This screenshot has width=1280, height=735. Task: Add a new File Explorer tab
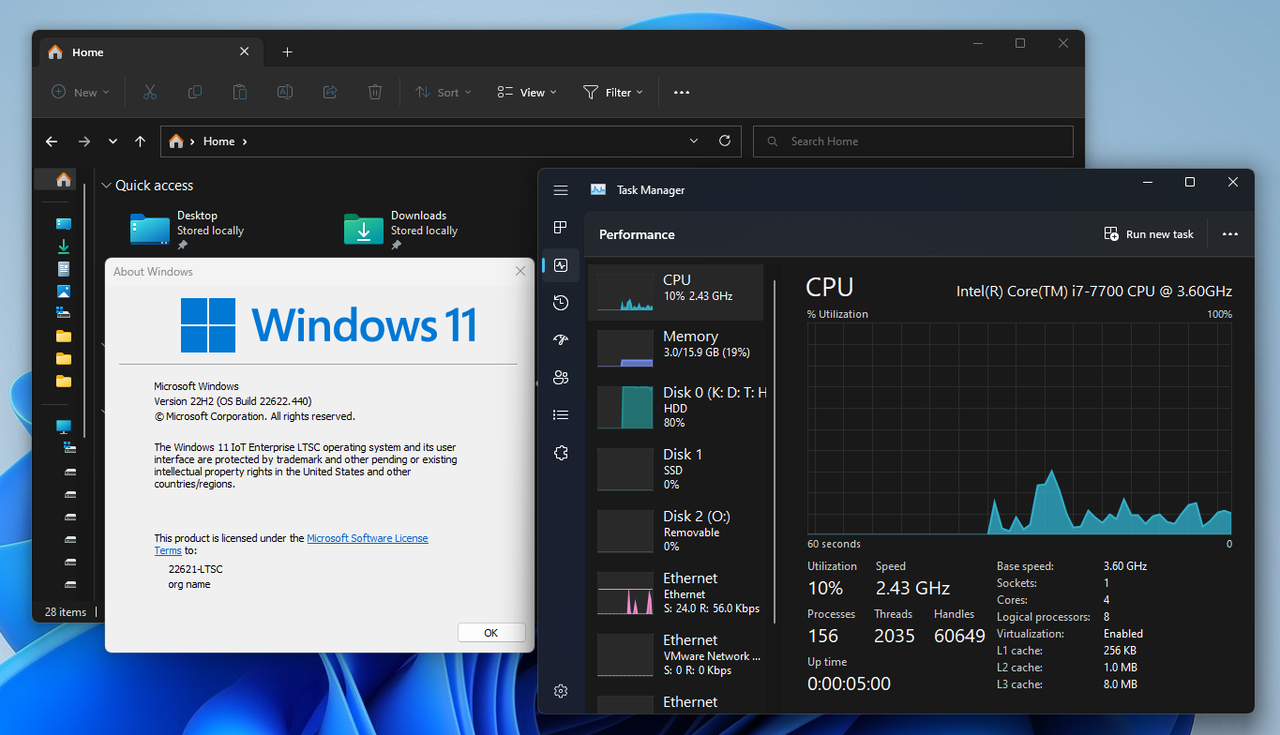(x=287, y=52)
